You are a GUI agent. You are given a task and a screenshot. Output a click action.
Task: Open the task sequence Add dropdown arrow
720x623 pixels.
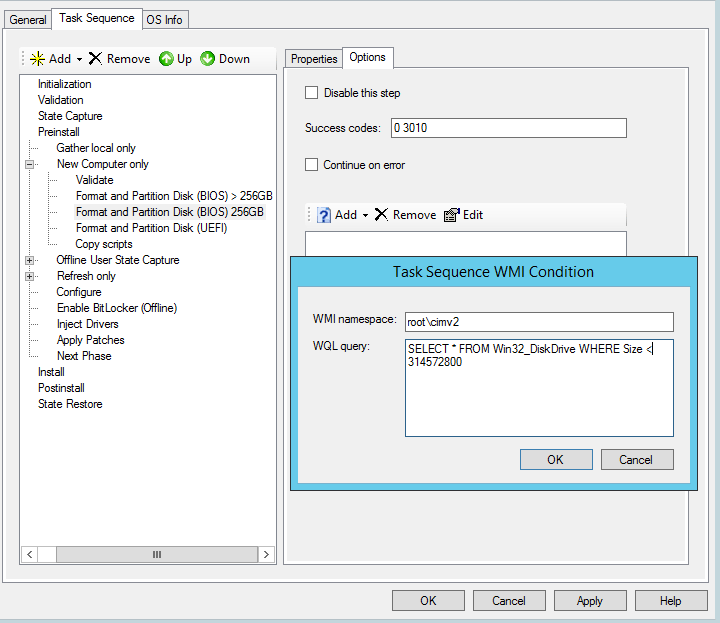pyautogui.click(x=79, y=60)
